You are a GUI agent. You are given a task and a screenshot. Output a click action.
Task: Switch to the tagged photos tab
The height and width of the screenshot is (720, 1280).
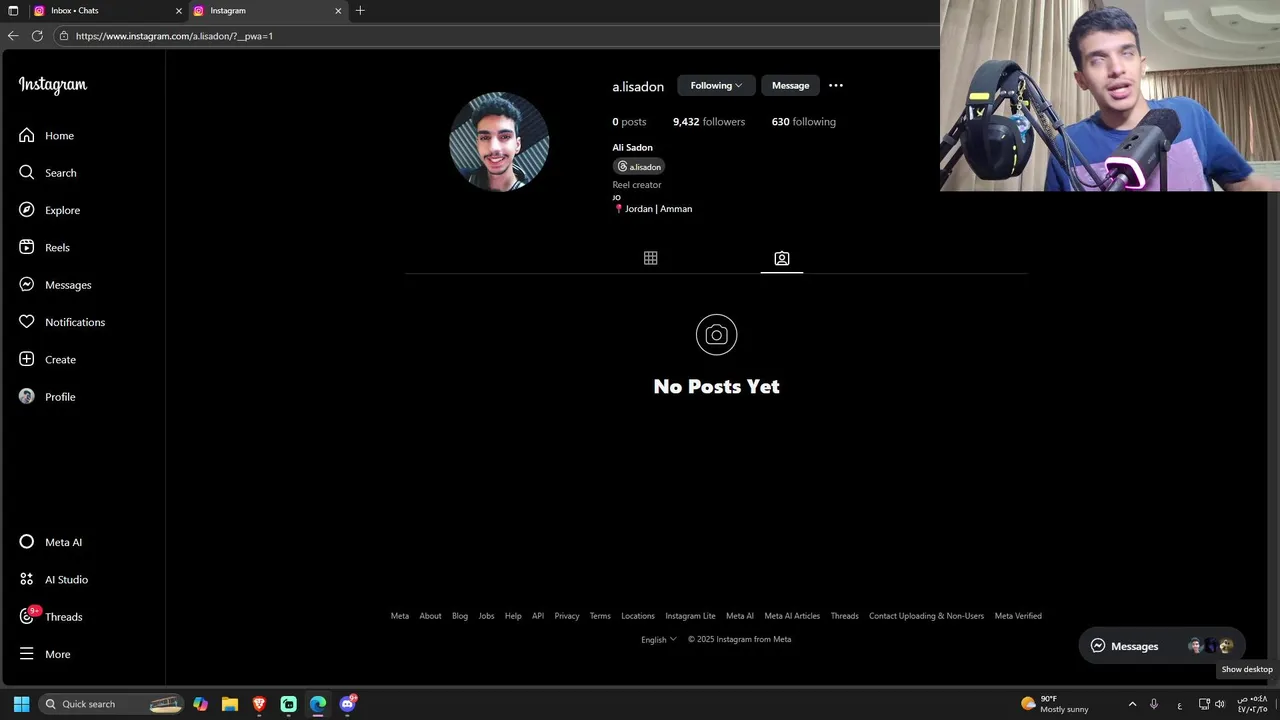pyautogui.click(x=782, y=258)
